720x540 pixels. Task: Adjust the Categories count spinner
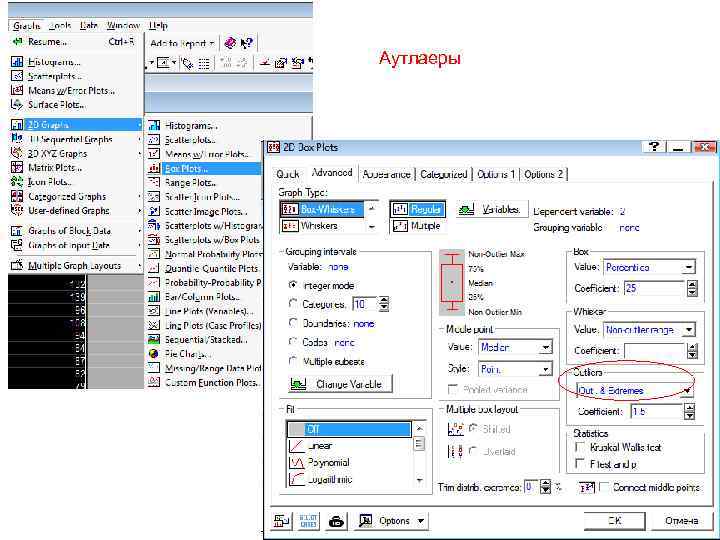(x=384, y=304)
